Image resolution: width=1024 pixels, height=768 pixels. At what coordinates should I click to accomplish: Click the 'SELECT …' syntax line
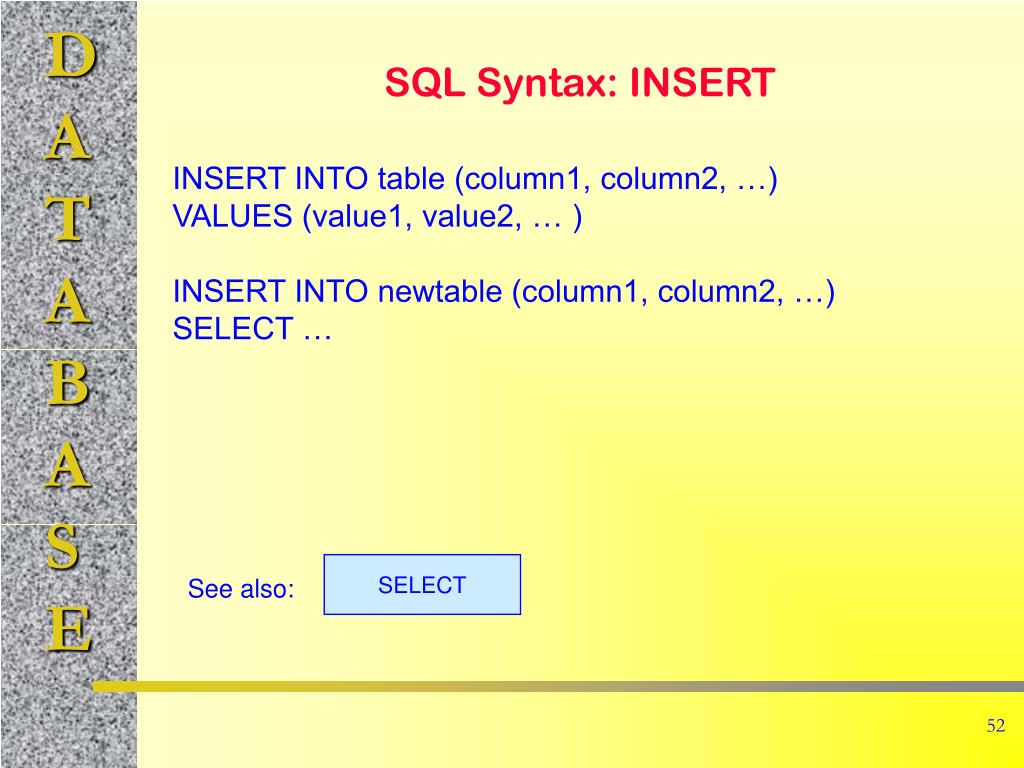[252, 328]
